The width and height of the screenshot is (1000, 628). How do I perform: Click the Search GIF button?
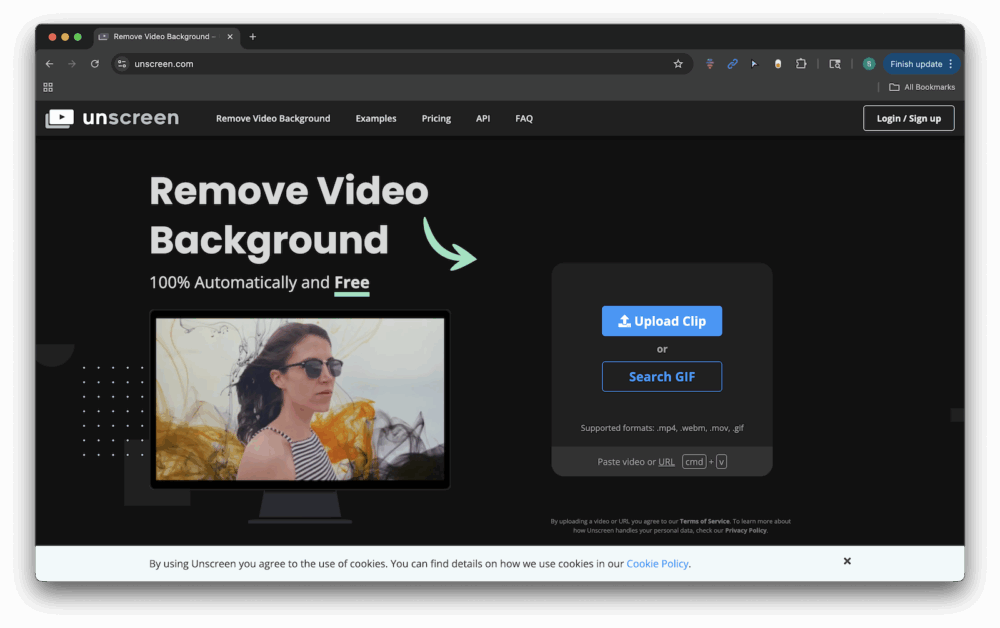coord(662,377)
